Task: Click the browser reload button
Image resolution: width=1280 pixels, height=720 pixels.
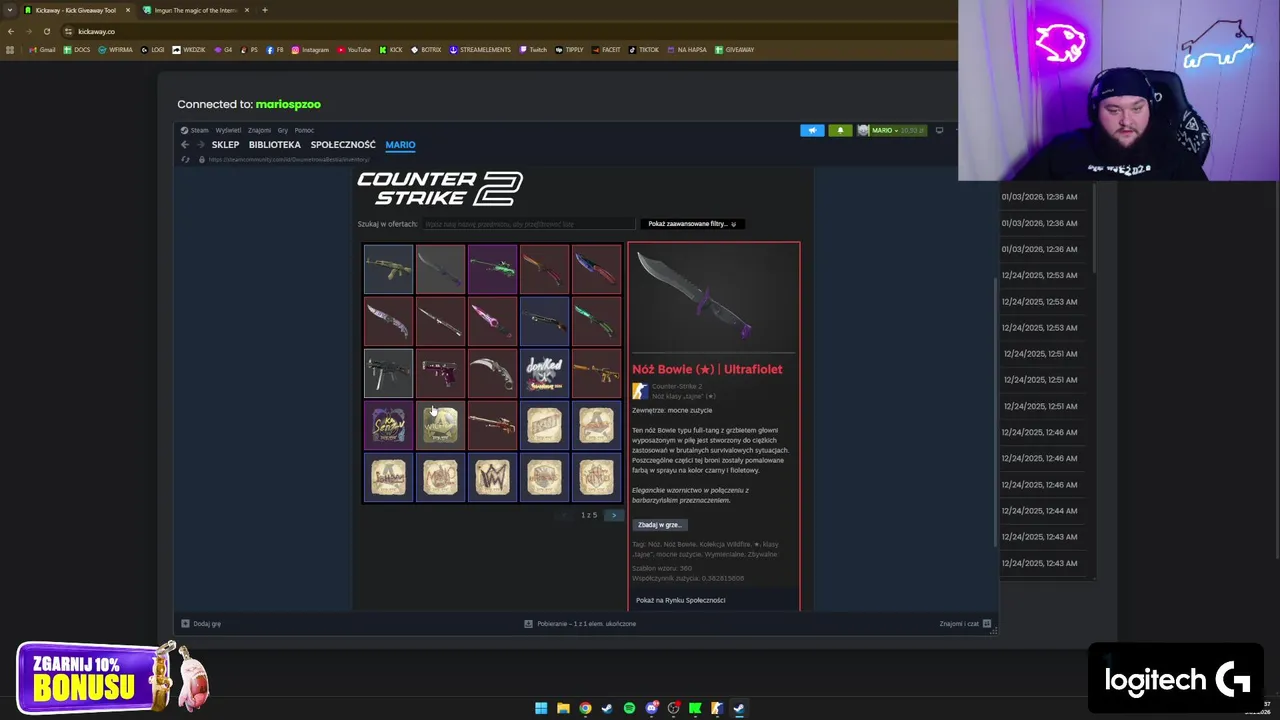Action: [x=46, y=31]
